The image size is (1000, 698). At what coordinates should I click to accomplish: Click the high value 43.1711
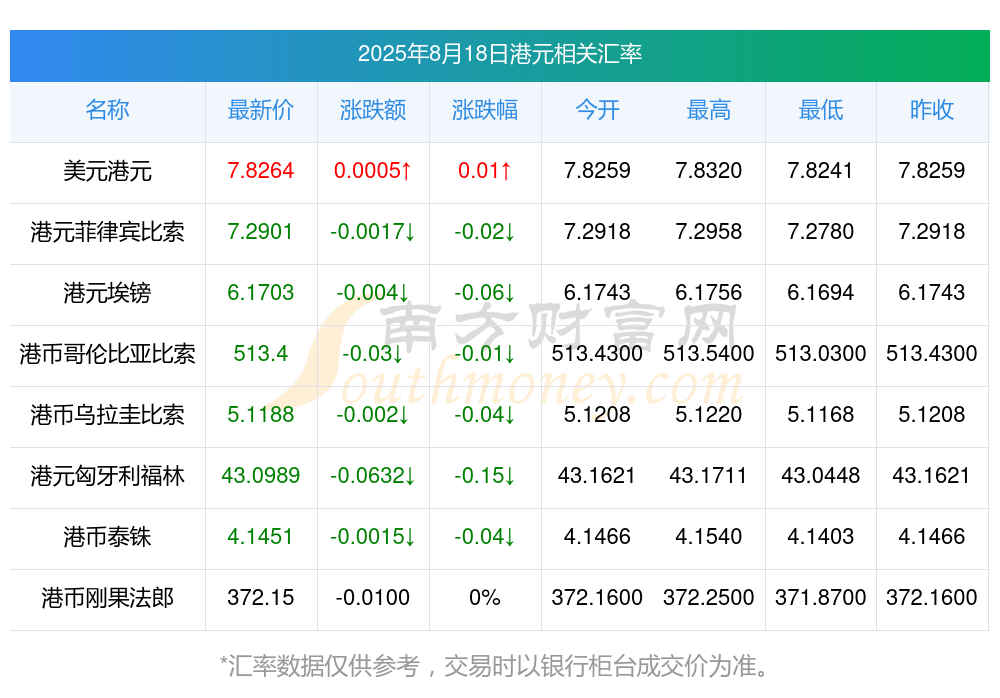pos(709,475)
